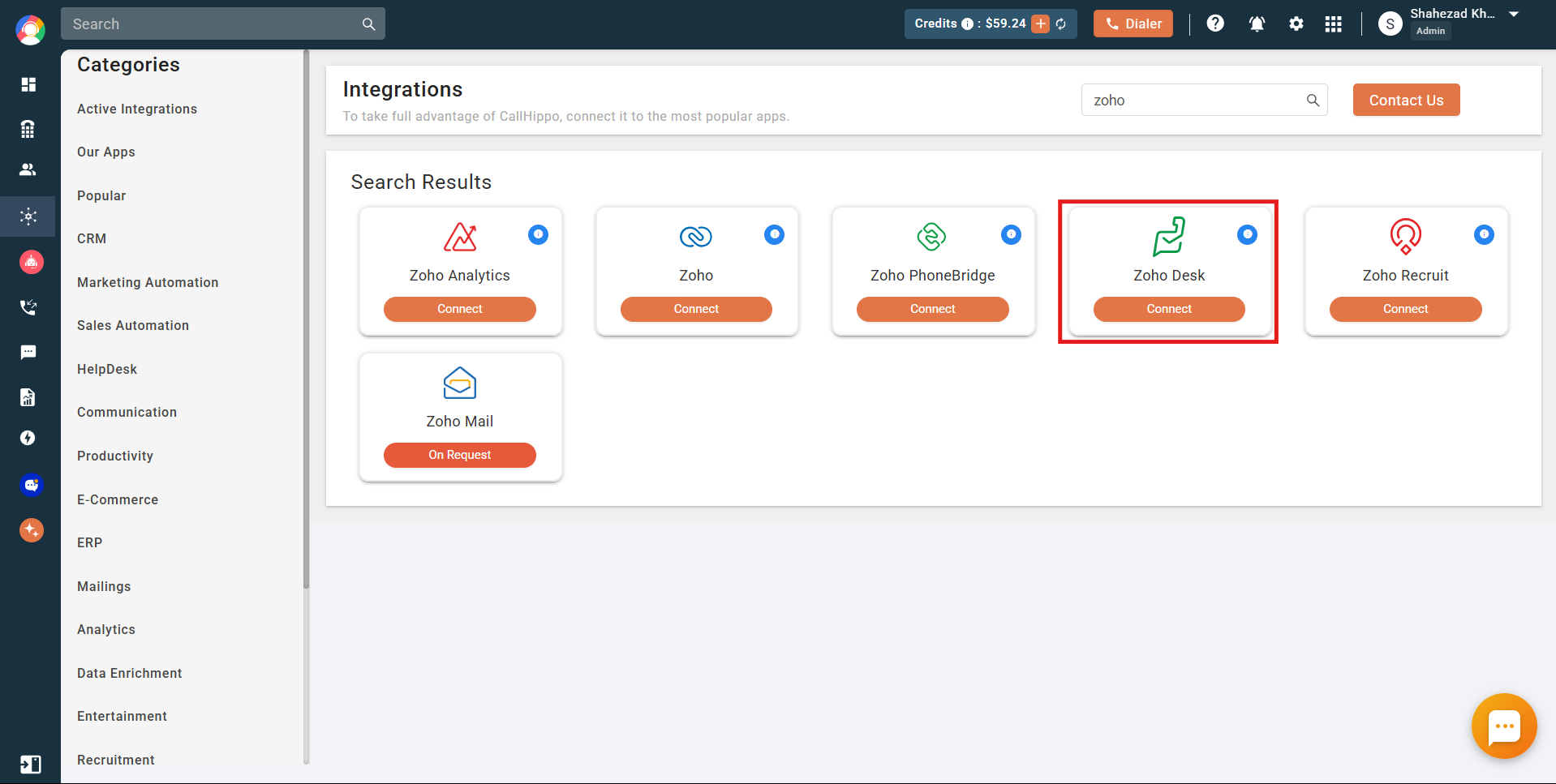Connect Zoho Analytics integration
The height and width of the screenshot is (784, 1556).
point(460,309)
